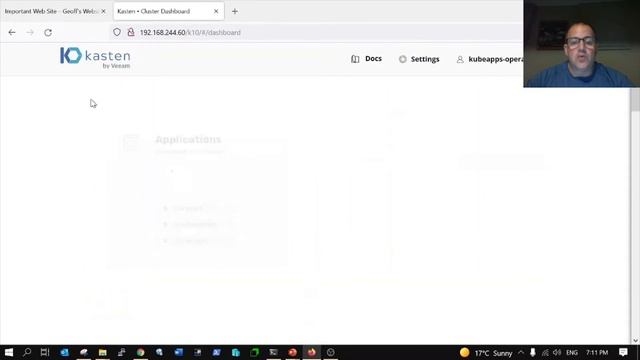Go back to the previous page
Viewport: 640px width, 360px height.
coord(12,32)
